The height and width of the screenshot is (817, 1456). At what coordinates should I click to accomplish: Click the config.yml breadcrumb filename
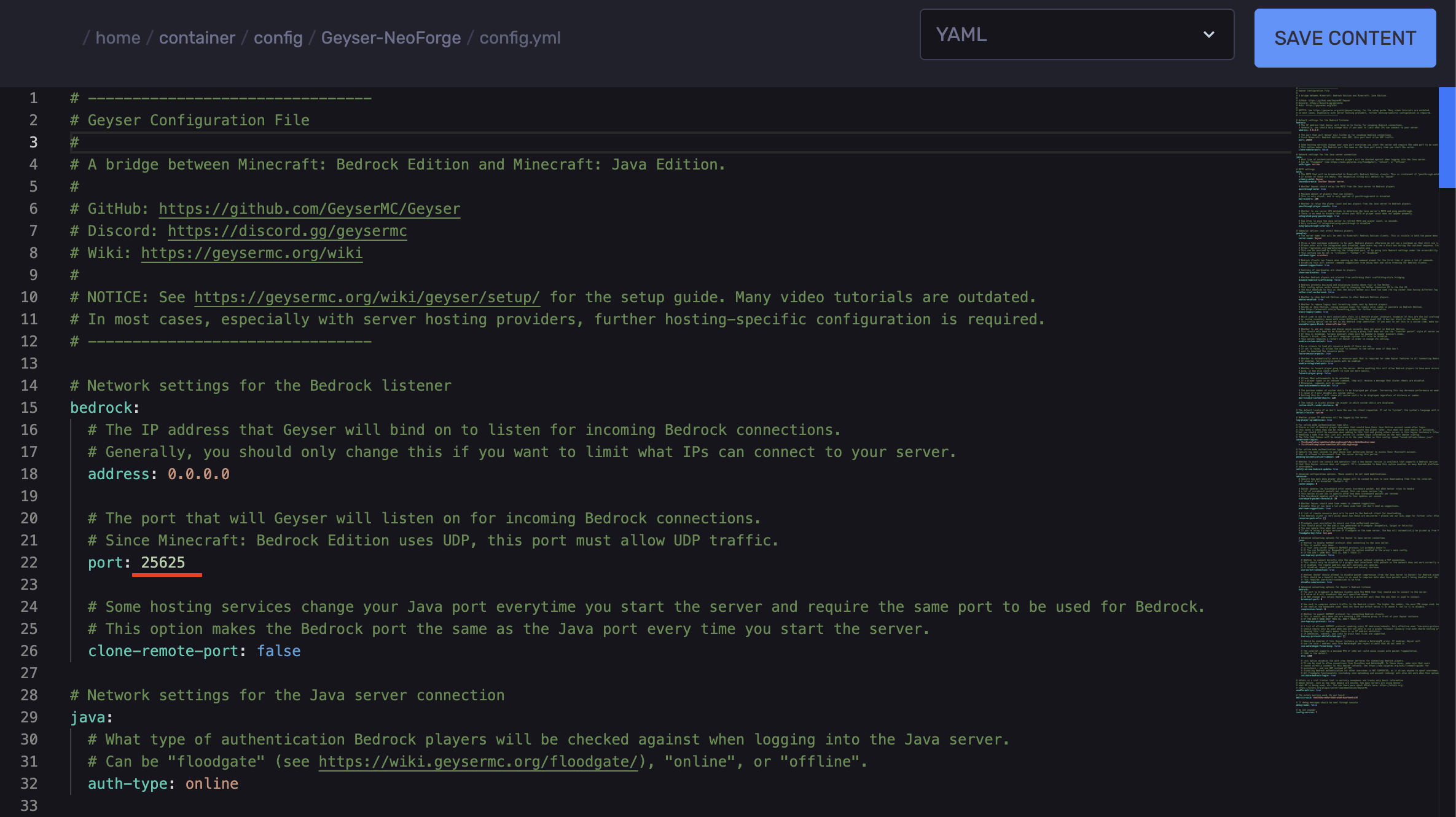click(520, 38)
